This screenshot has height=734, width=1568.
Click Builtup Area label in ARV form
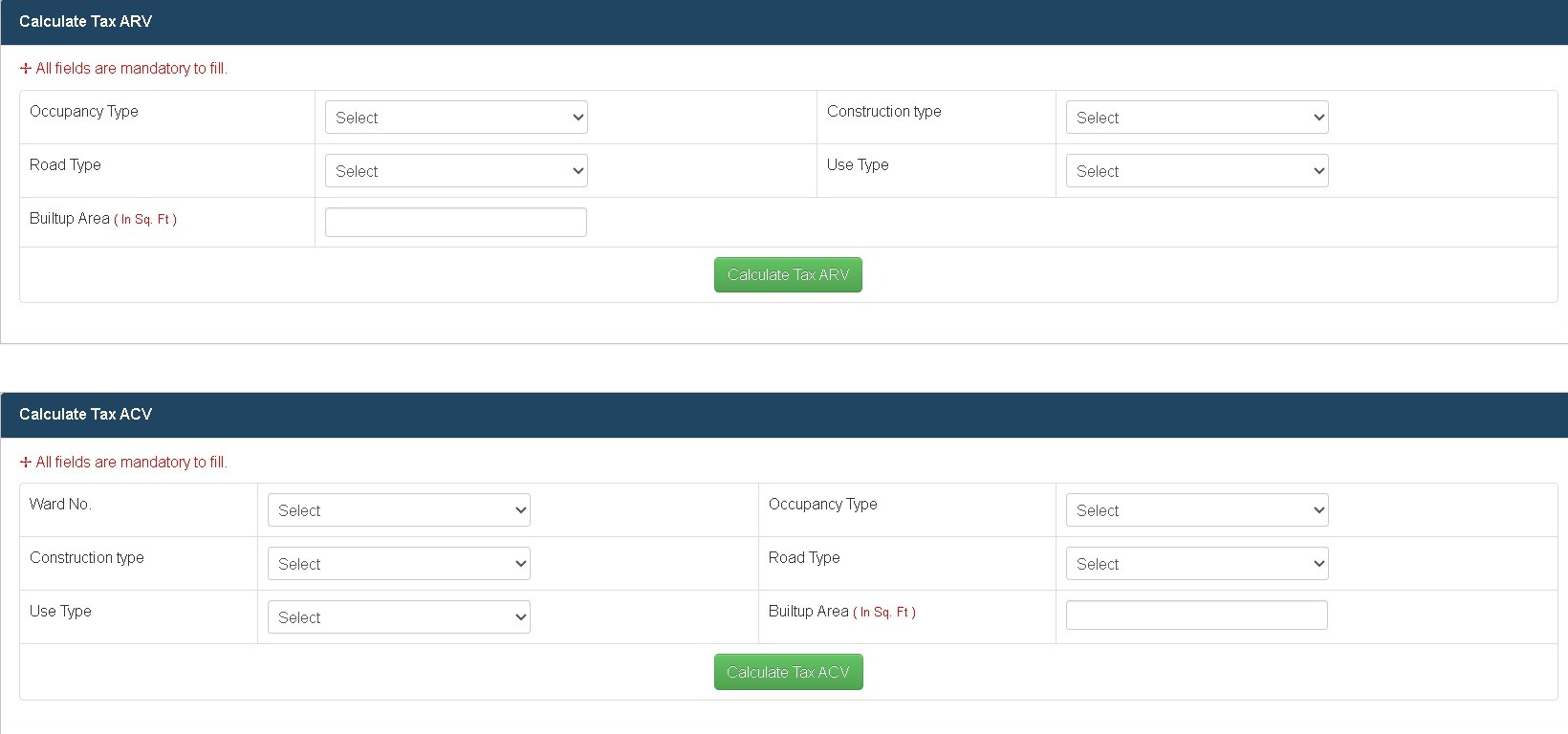tap(70, 219)
